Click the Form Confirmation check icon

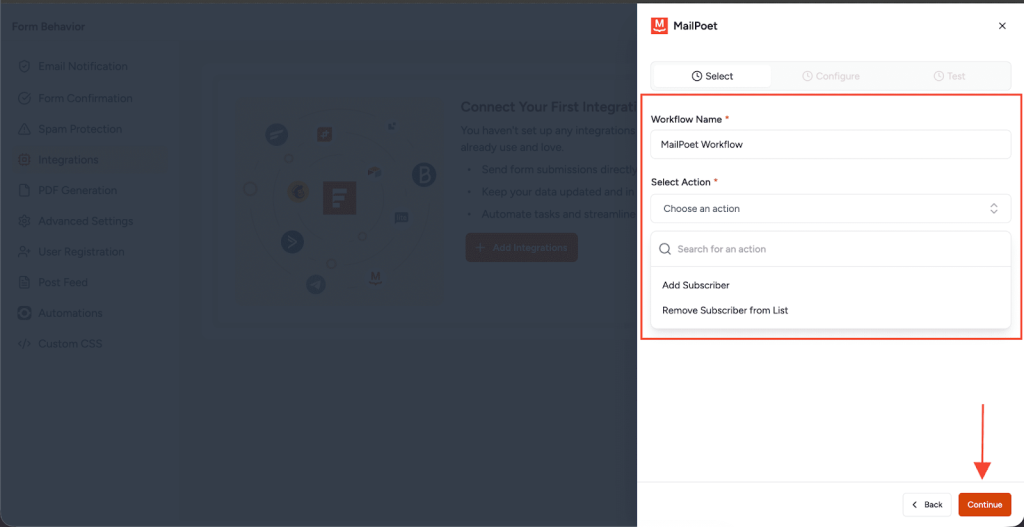[x=24, y=99]
